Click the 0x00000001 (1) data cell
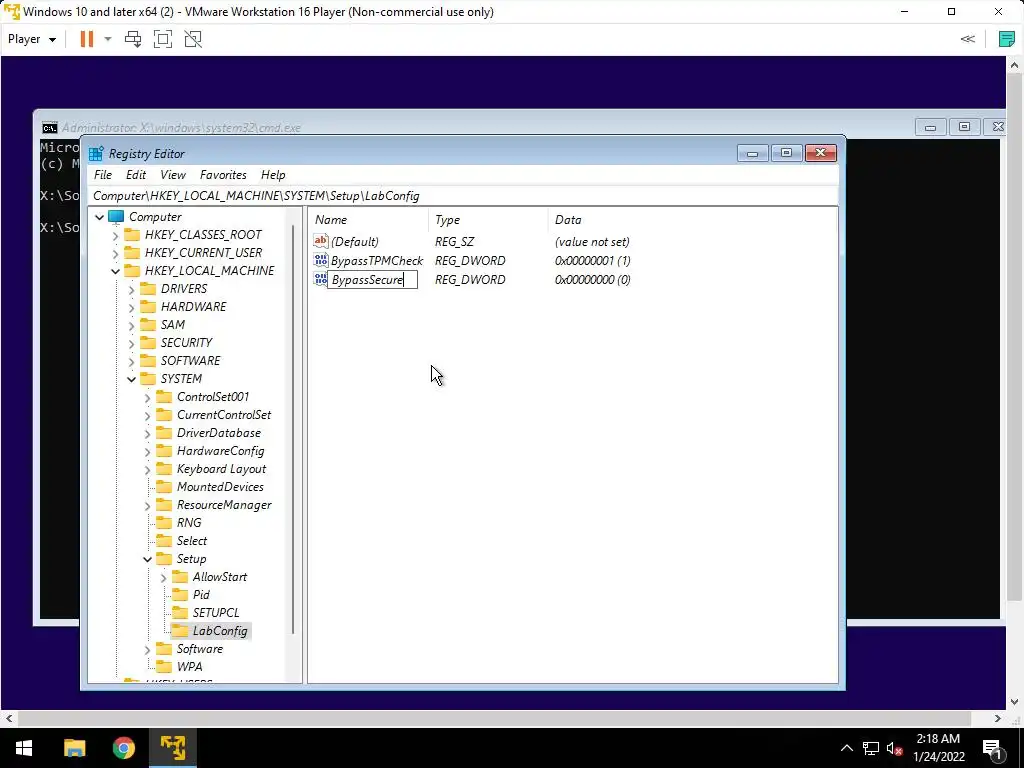This screenshot has width=1024, height=768. point(592,261)
